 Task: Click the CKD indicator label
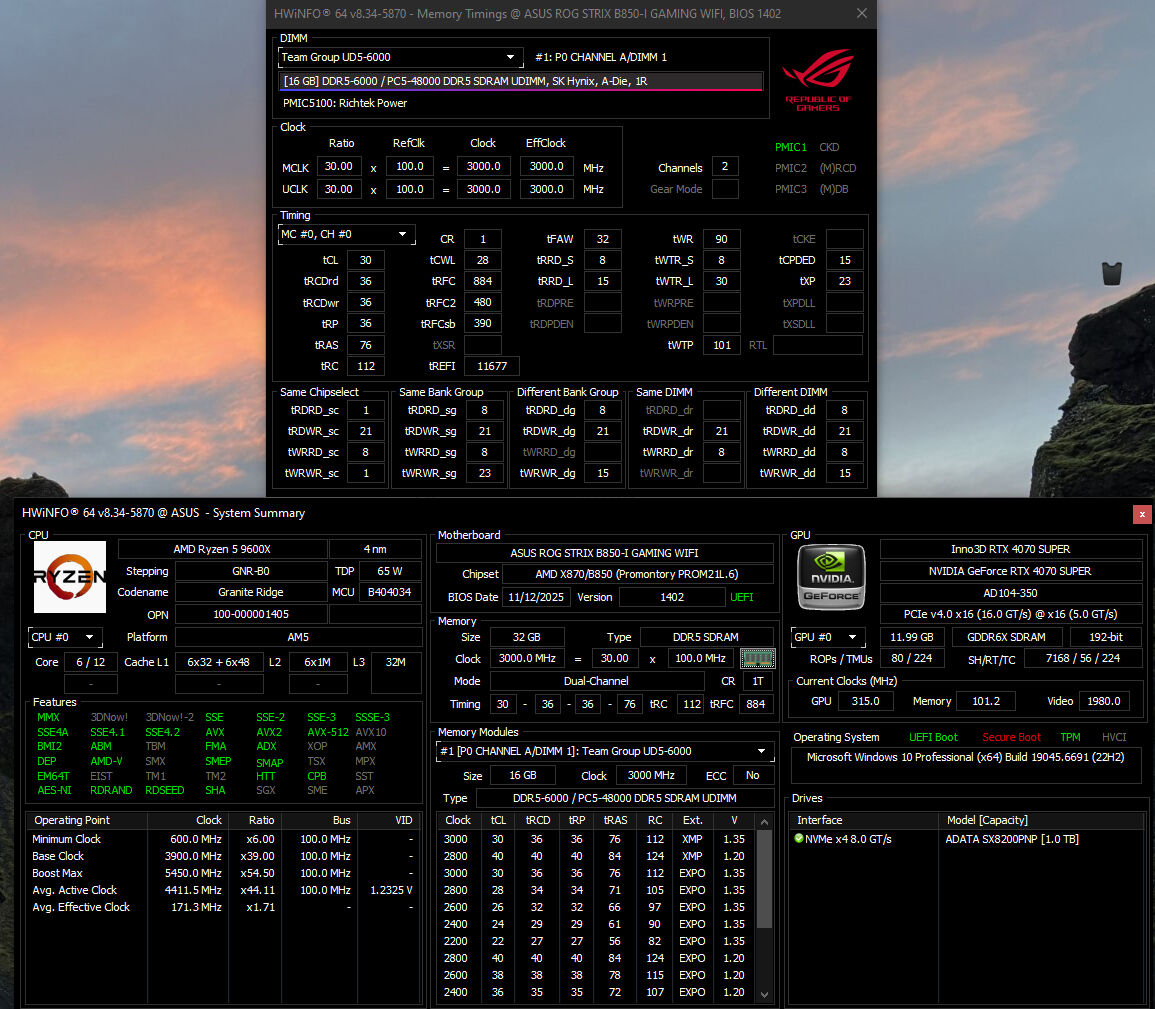[x=829, y=147]
